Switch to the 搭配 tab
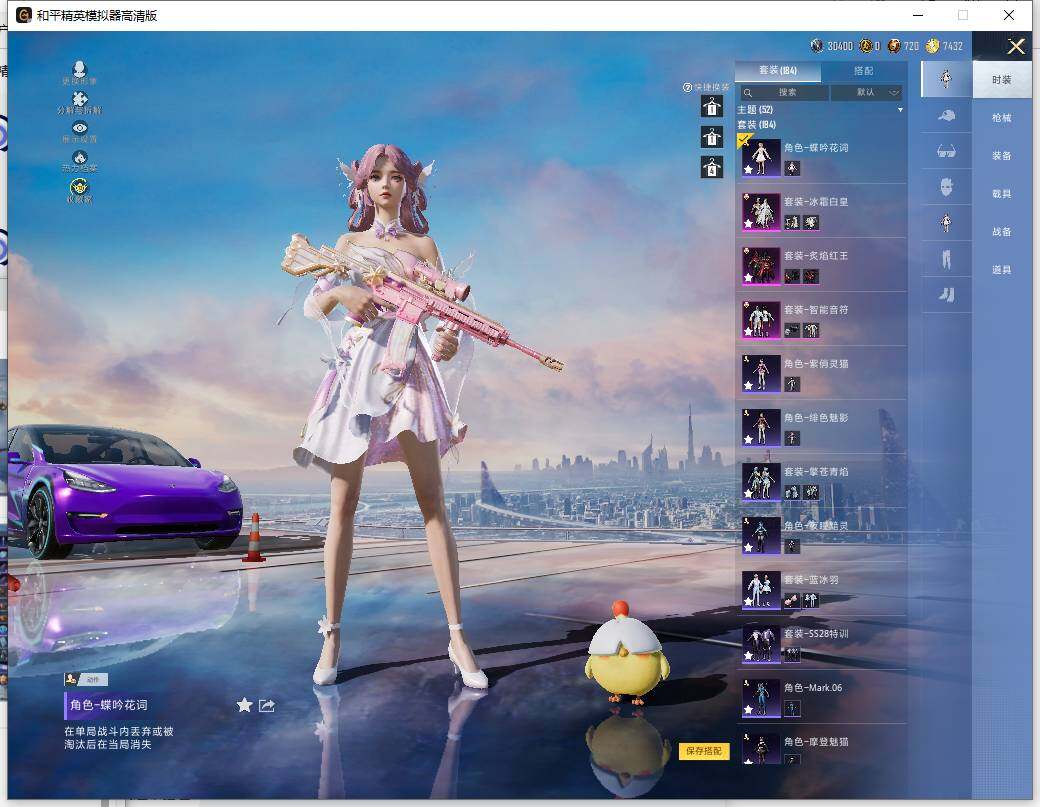Image resolution: width=1040 pixels, height=807 pixels. 866,71
